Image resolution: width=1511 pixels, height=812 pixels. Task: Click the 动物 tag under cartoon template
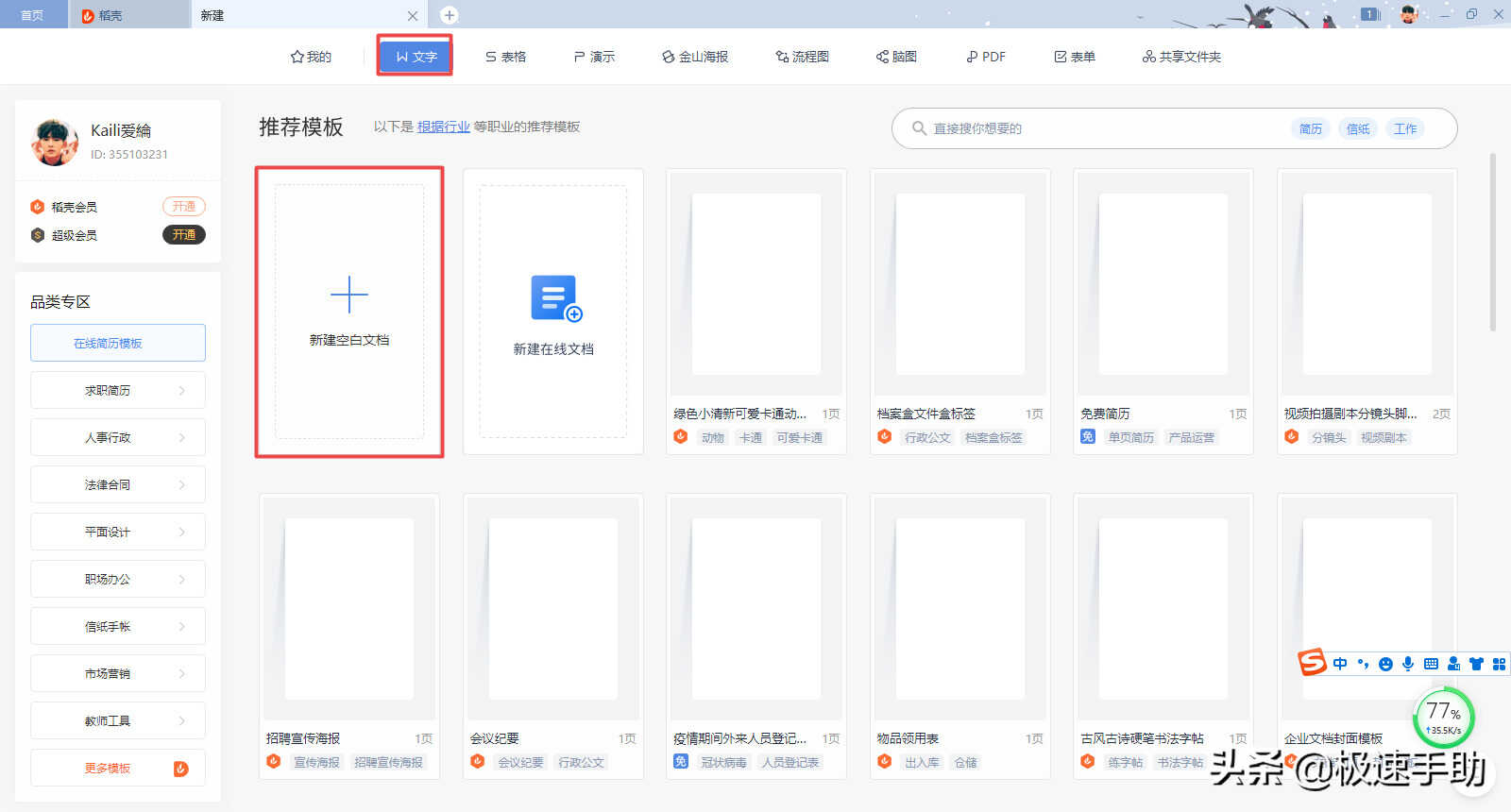[x=713, y=437]
